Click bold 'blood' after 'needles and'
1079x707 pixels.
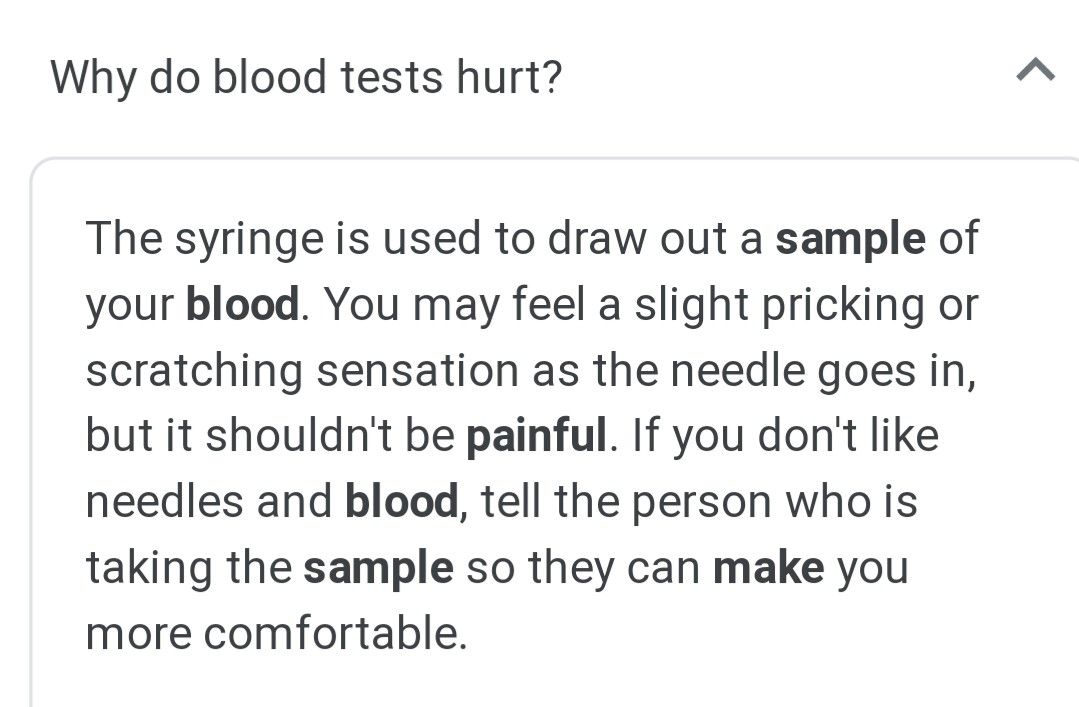tap(401, 501)
